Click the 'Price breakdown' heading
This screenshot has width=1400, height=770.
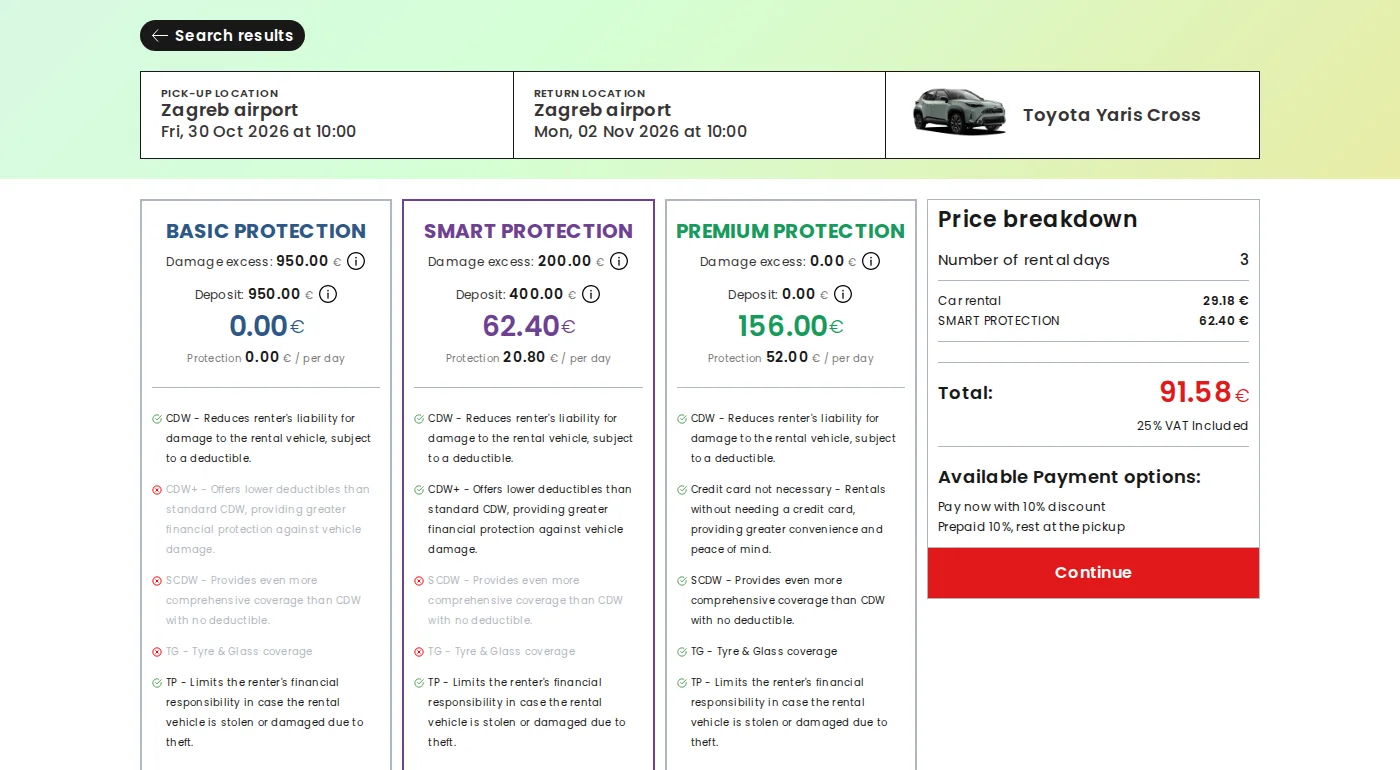pyautogui.click(x=1038, y=219)
